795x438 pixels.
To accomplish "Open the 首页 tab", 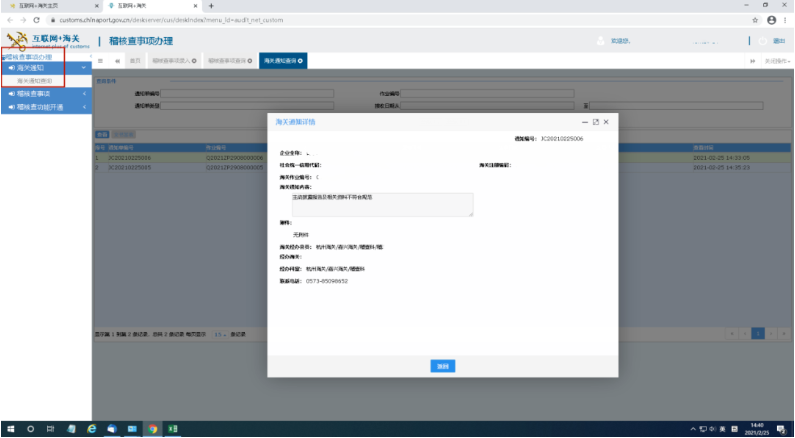I will click(135, 61).
